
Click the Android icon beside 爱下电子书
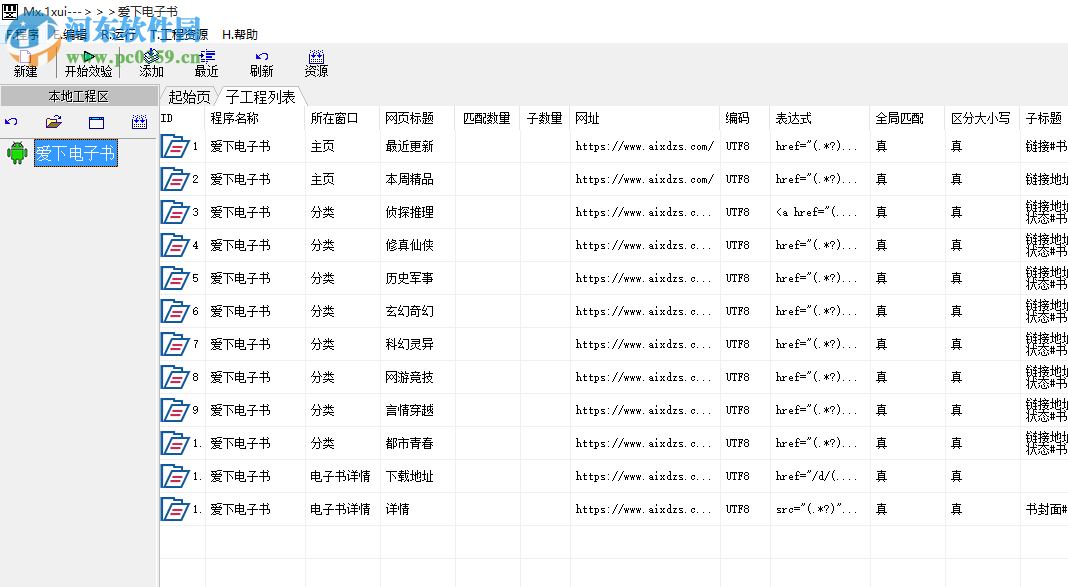tap(16, 153)
